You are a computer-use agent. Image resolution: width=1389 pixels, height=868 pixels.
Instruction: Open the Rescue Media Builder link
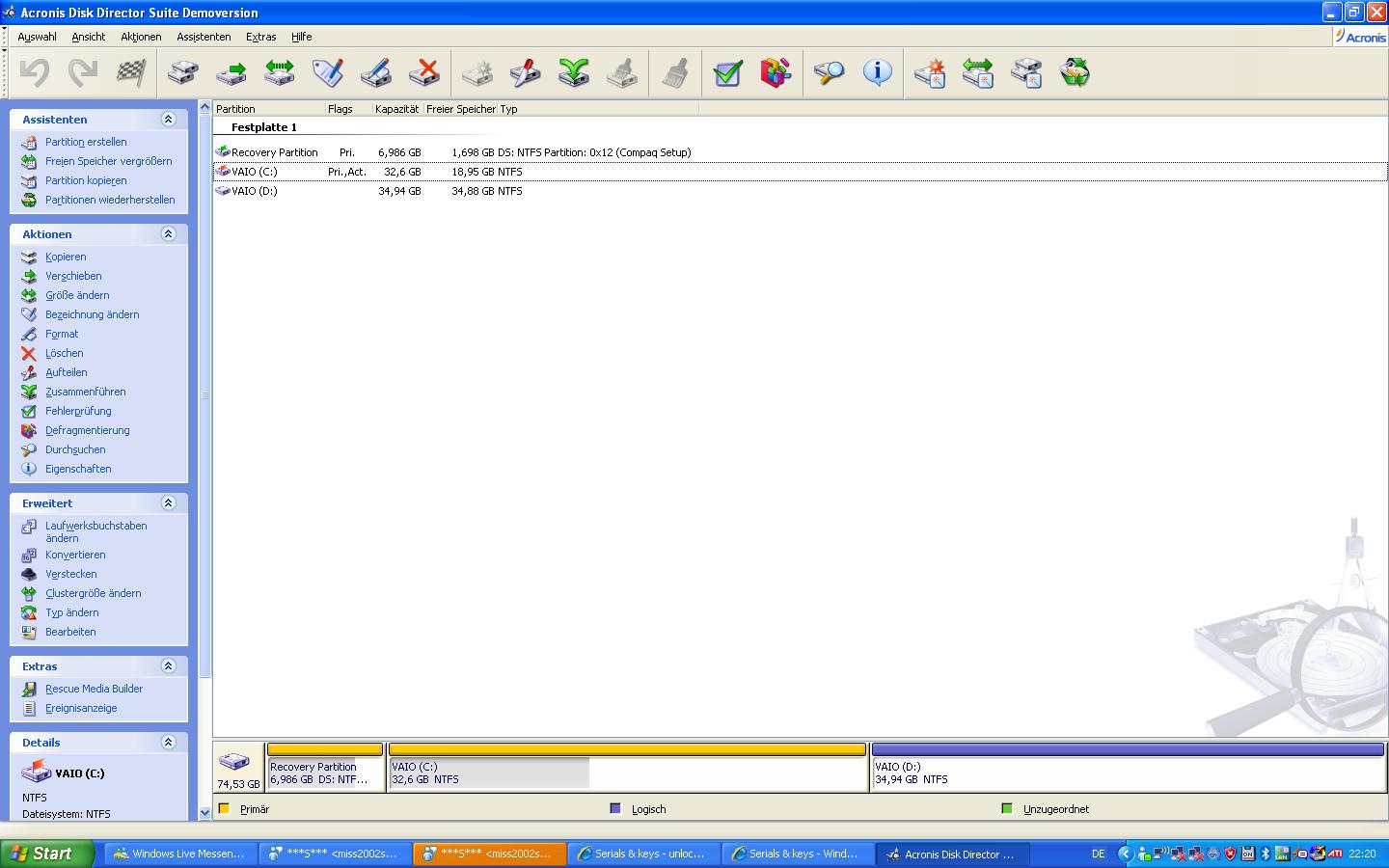pyautogui.click(x=94, y=689)
